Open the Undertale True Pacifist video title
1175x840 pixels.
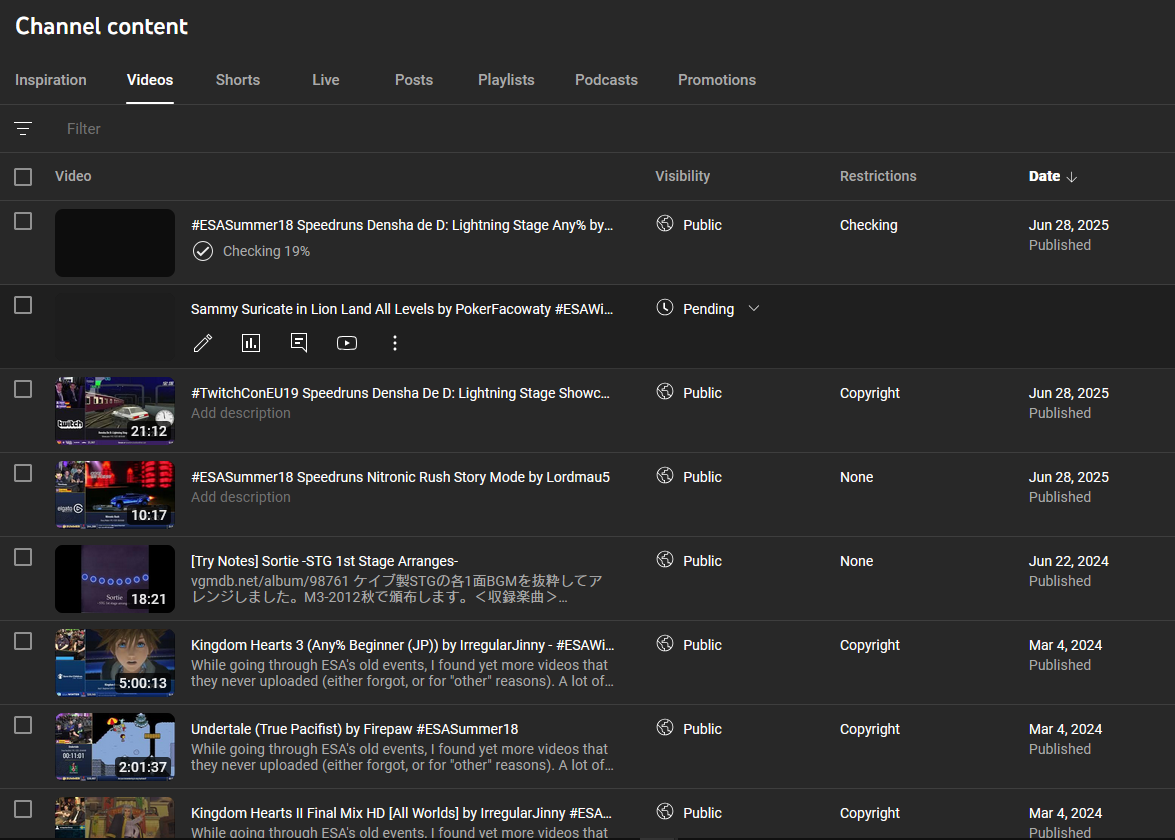pyautogui.click(x=354, y=728)
